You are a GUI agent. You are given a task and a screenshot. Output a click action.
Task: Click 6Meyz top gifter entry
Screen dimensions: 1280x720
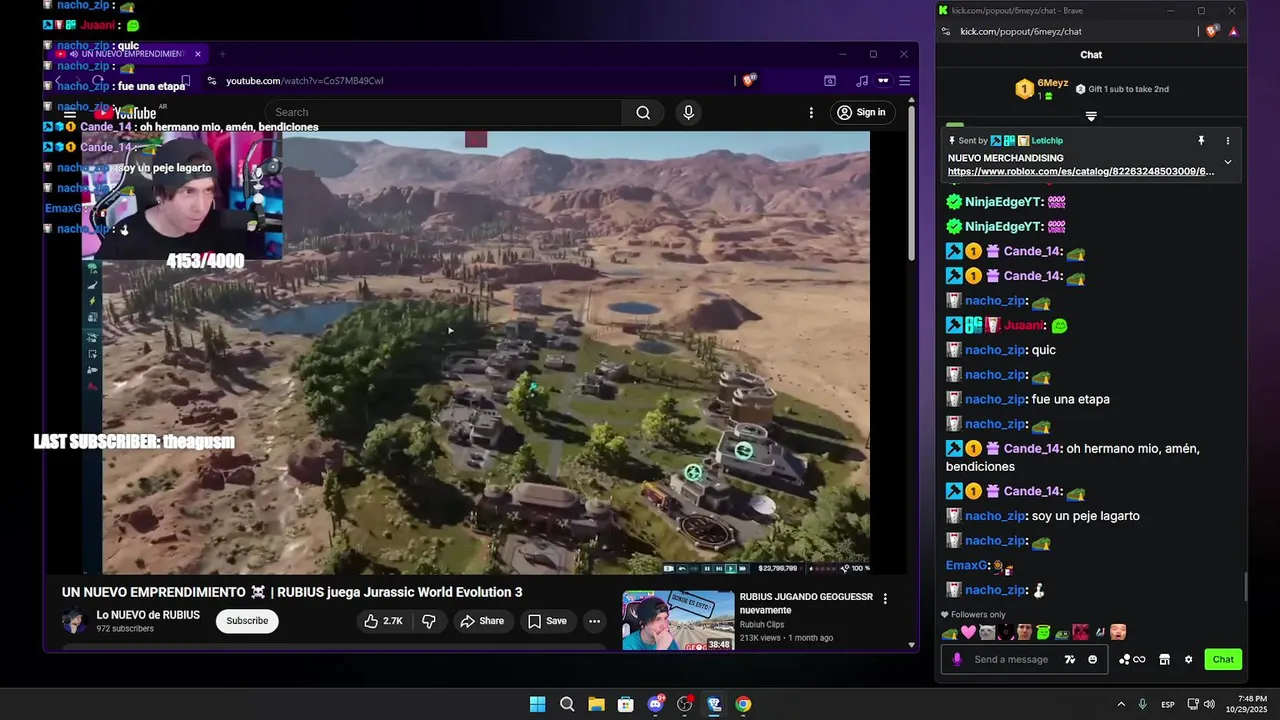tap(1042, 89)
